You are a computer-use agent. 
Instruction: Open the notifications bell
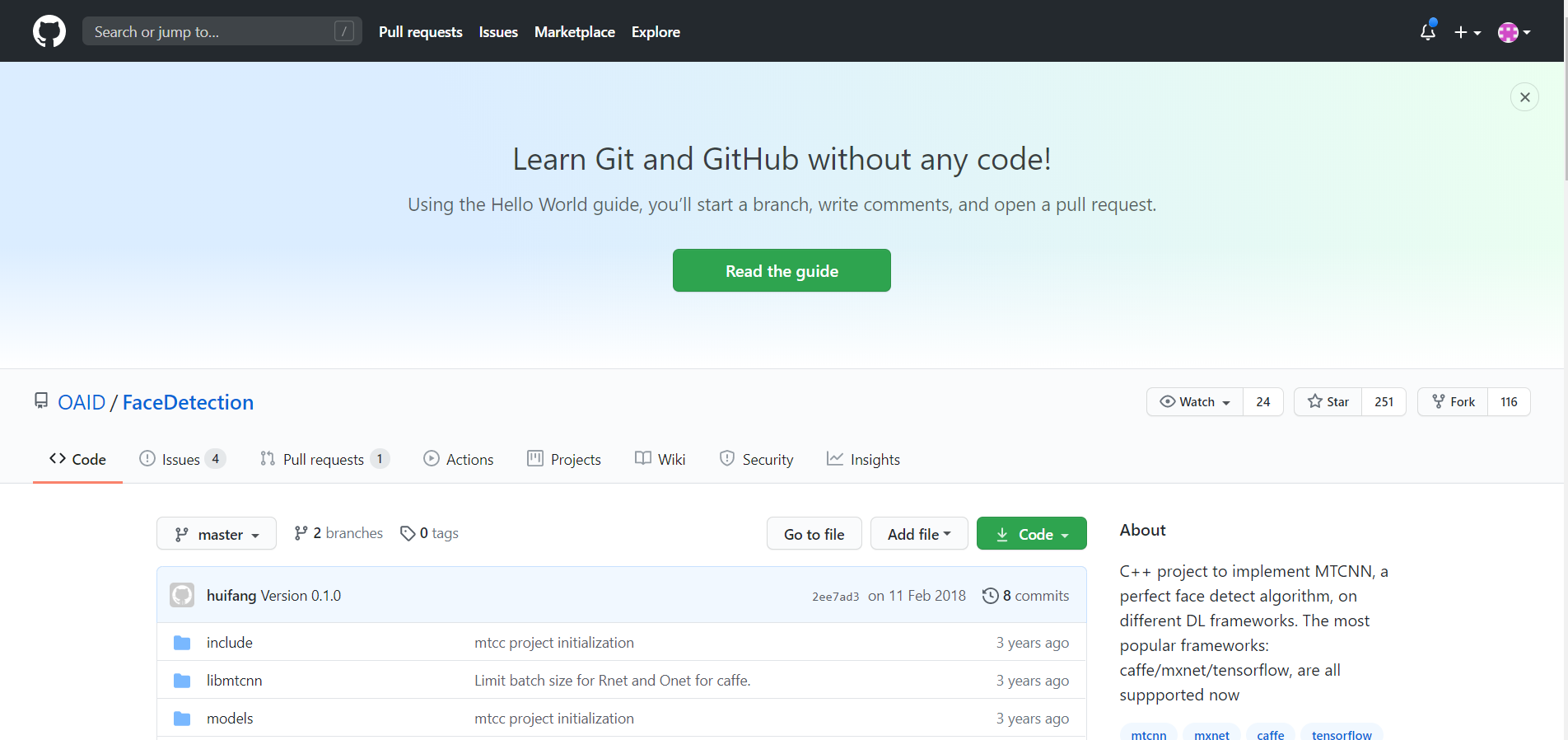point(1428,31)
